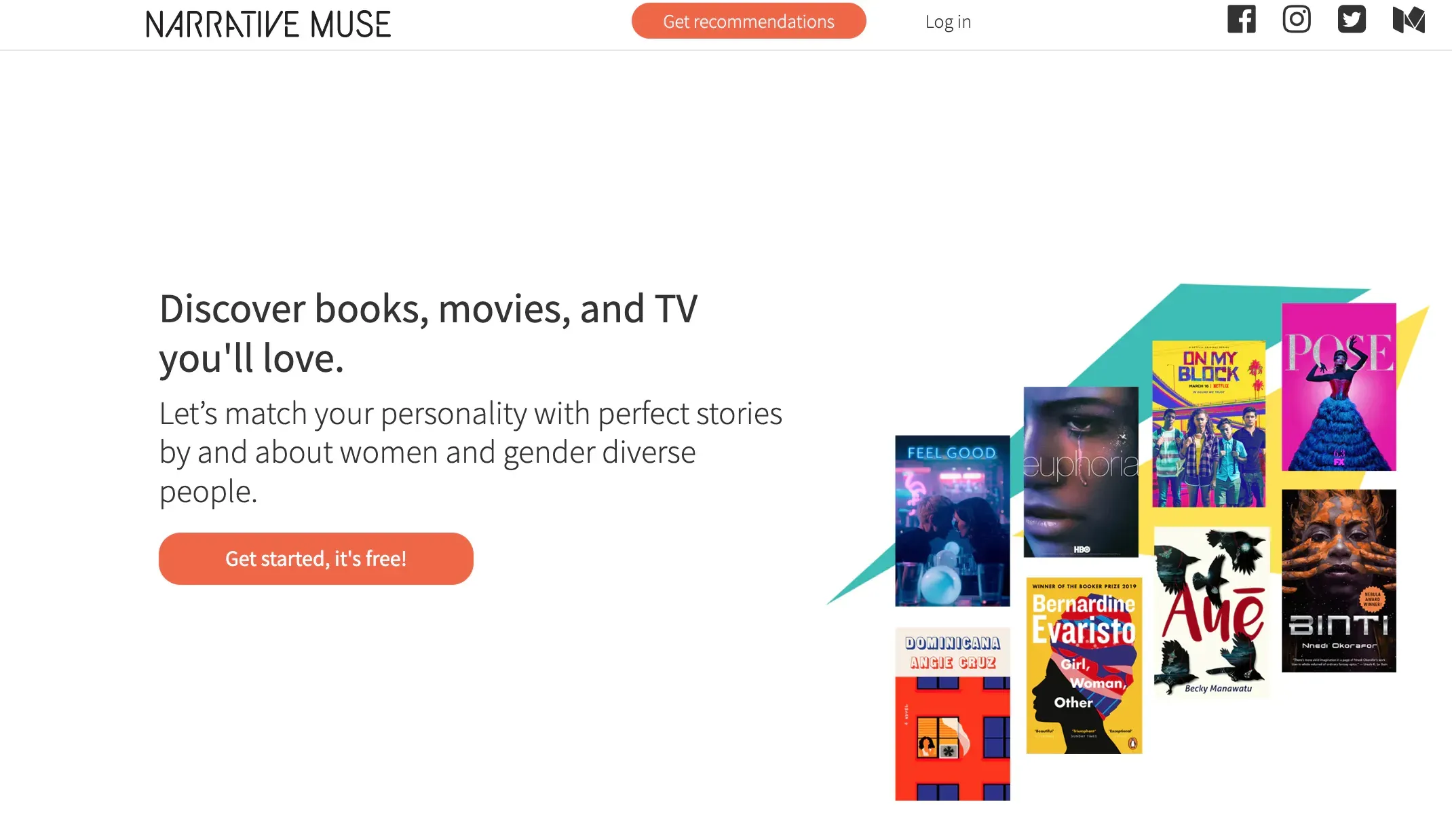
Task: Select the Euphoria poster thumbnail
Action: tap(1080, 472)
